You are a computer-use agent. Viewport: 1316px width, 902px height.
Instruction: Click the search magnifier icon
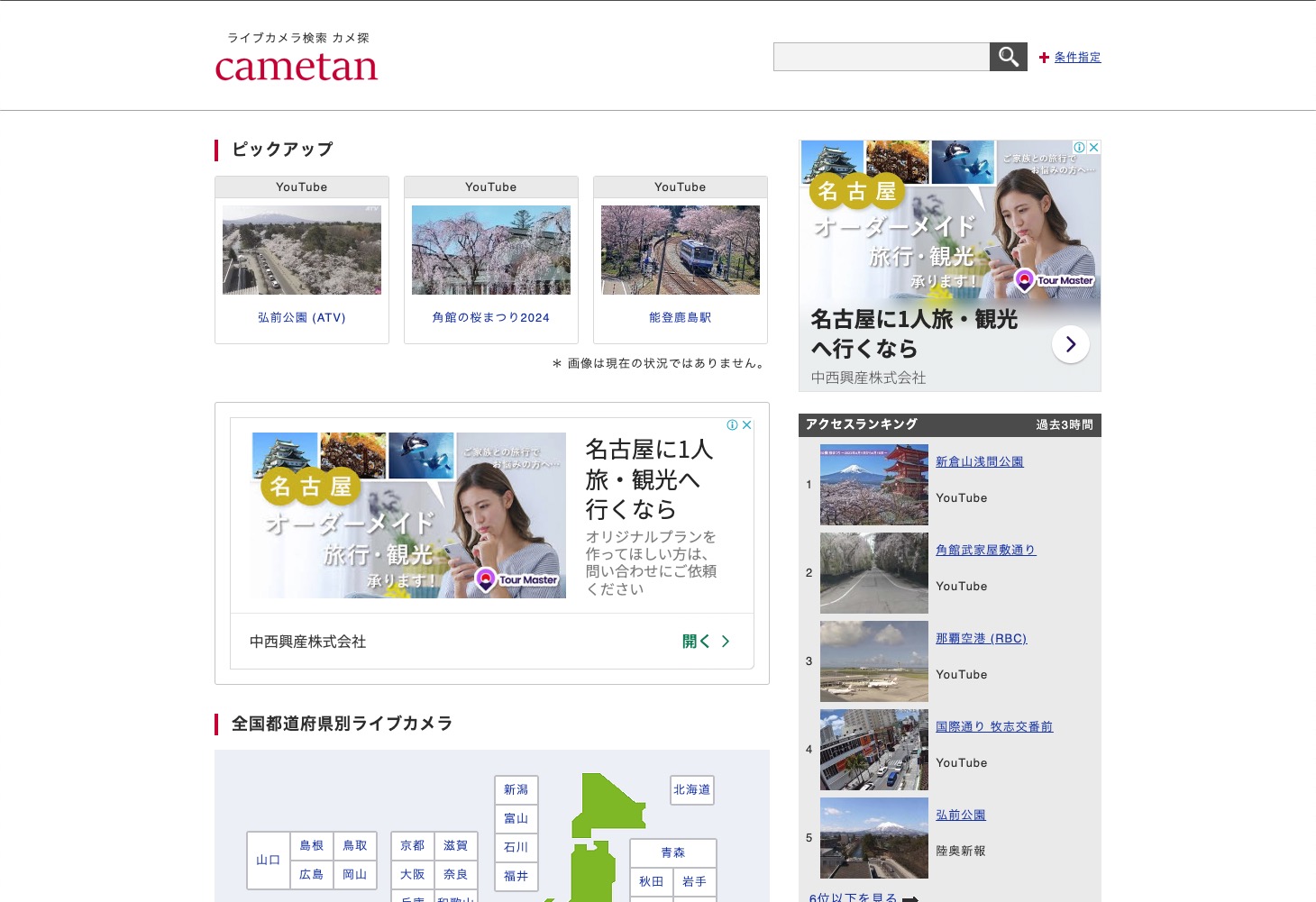1008,56
